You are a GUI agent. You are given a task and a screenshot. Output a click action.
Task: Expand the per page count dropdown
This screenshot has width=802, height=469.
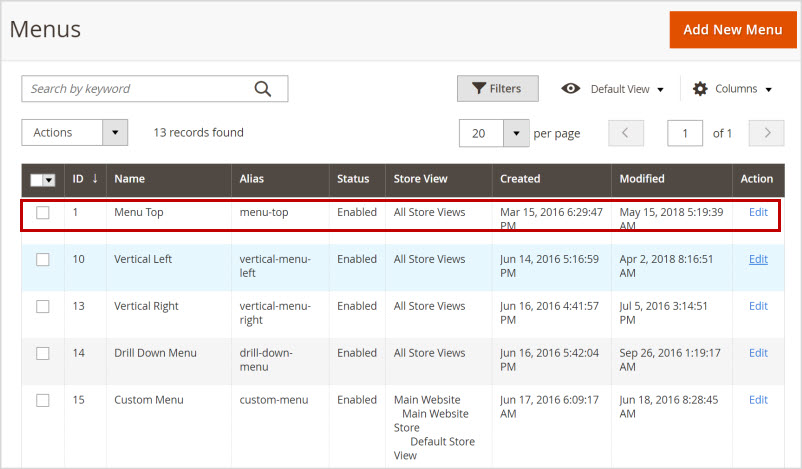point(515,133)
